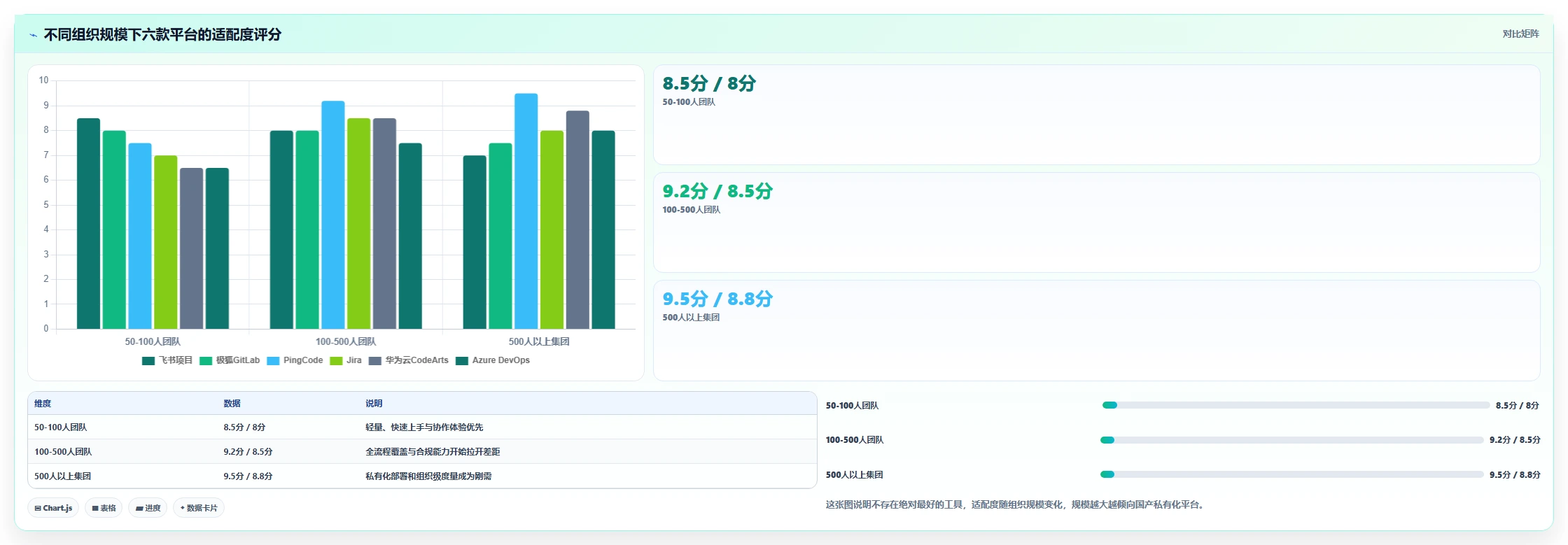This screenshot has width=1568, height=545.
Task: Toggle the Jira legend entry
Action: (x=346, y=360)
